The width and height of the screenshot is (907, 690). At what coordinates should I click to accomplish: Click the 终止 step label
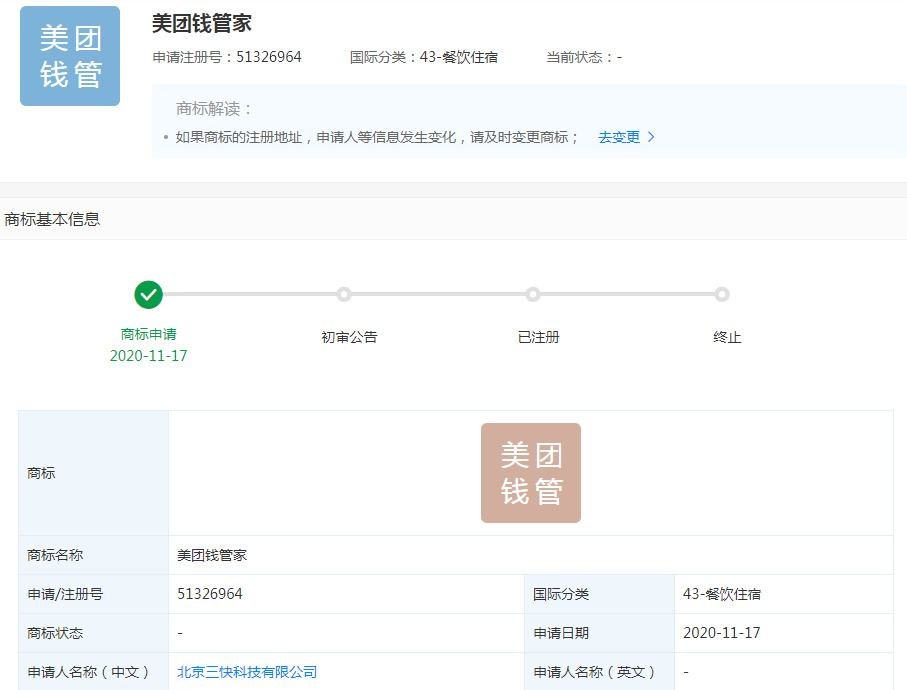tap(727, 337)
